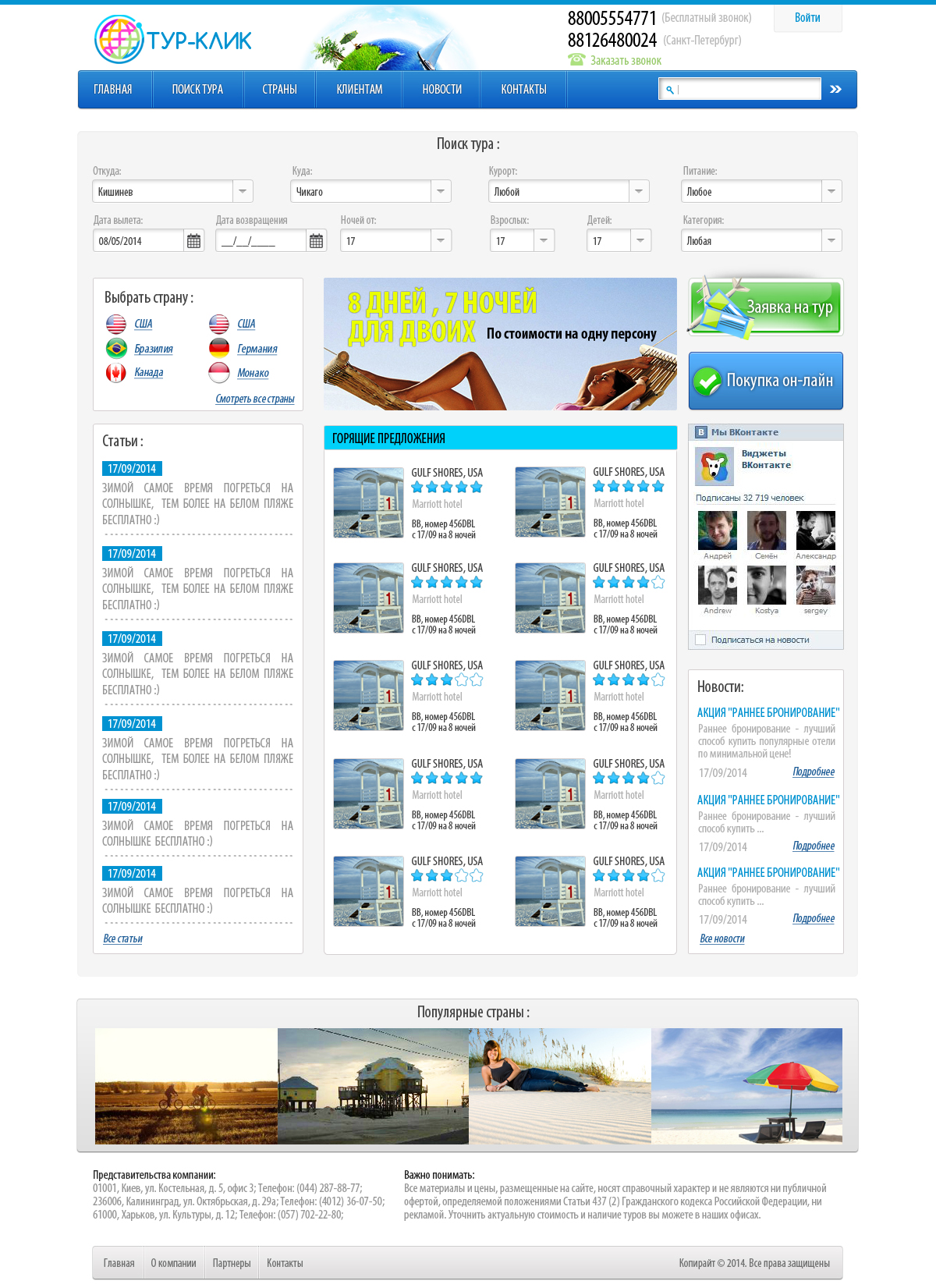The width and height of the screenshot is (936, 1288).
Task: Open Партнеры footer link
Action: coord(232,1263)
